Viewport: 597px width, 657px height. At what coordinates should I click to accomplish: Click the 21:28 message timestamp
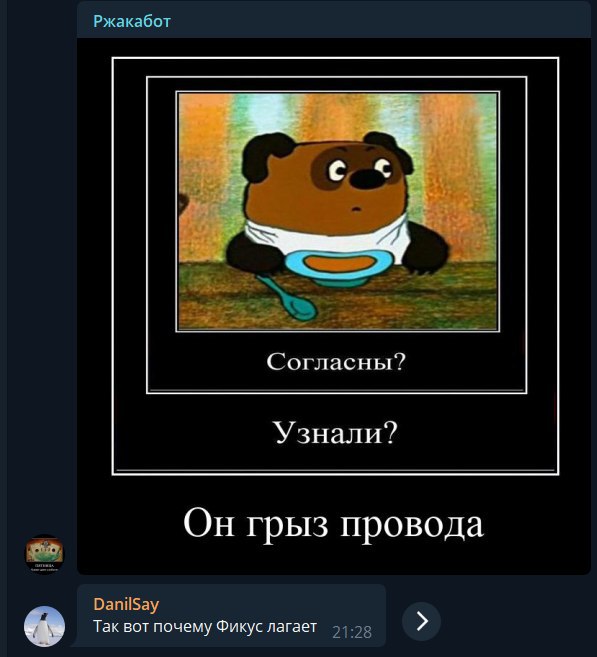coord(352,632)
